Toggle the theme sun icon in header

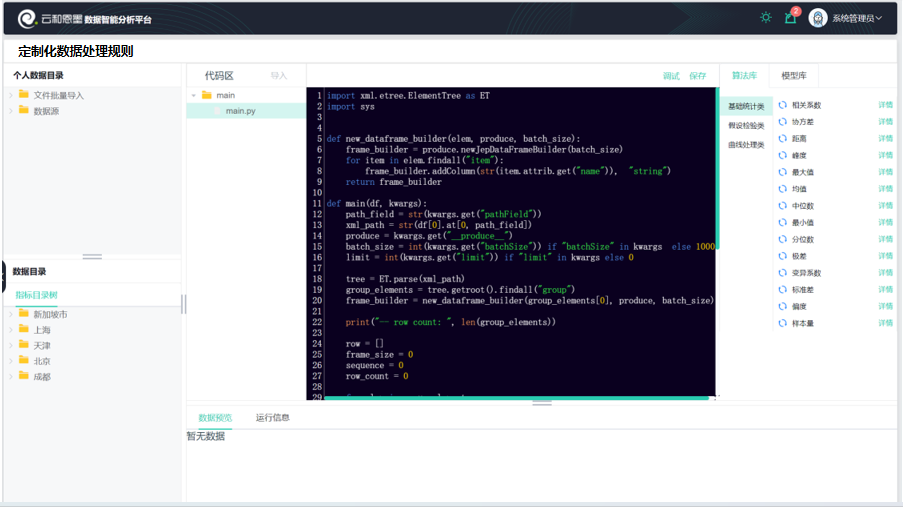tap(765, 17)
